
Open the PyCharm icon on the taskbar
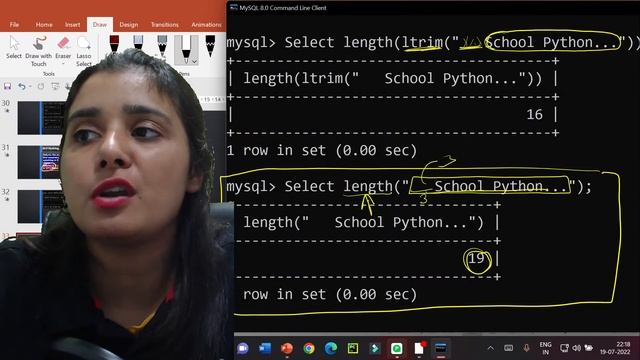(x=353, y=348)
